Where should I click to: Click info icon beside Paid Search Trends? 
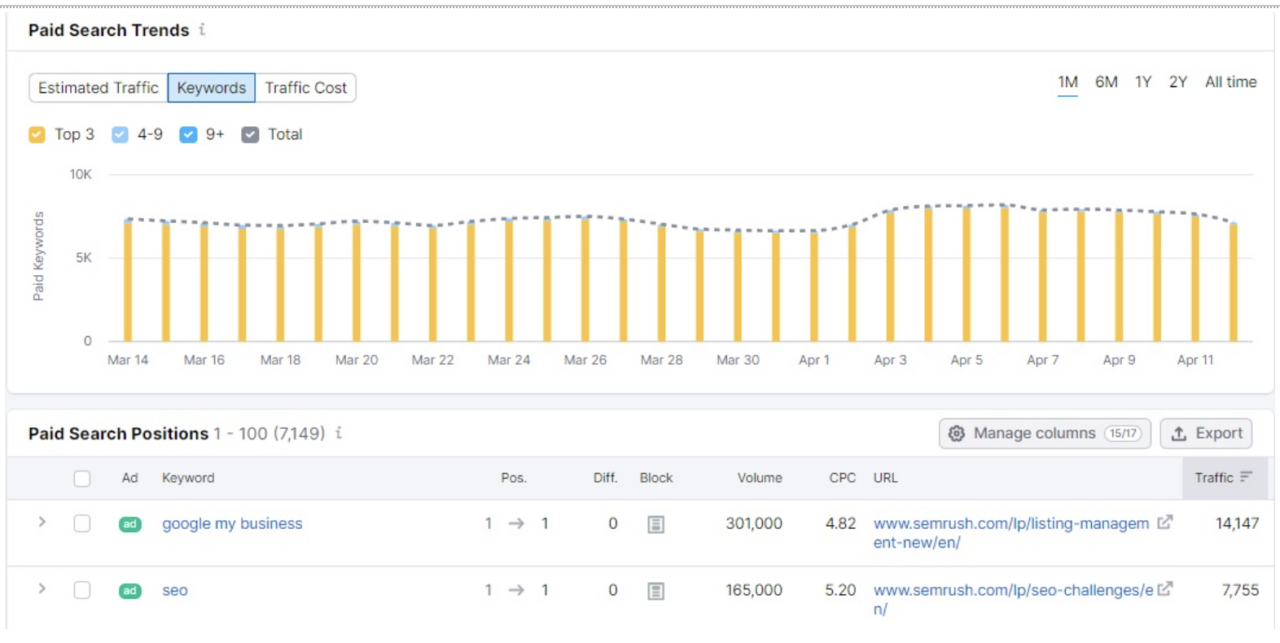tap(202, 30)
